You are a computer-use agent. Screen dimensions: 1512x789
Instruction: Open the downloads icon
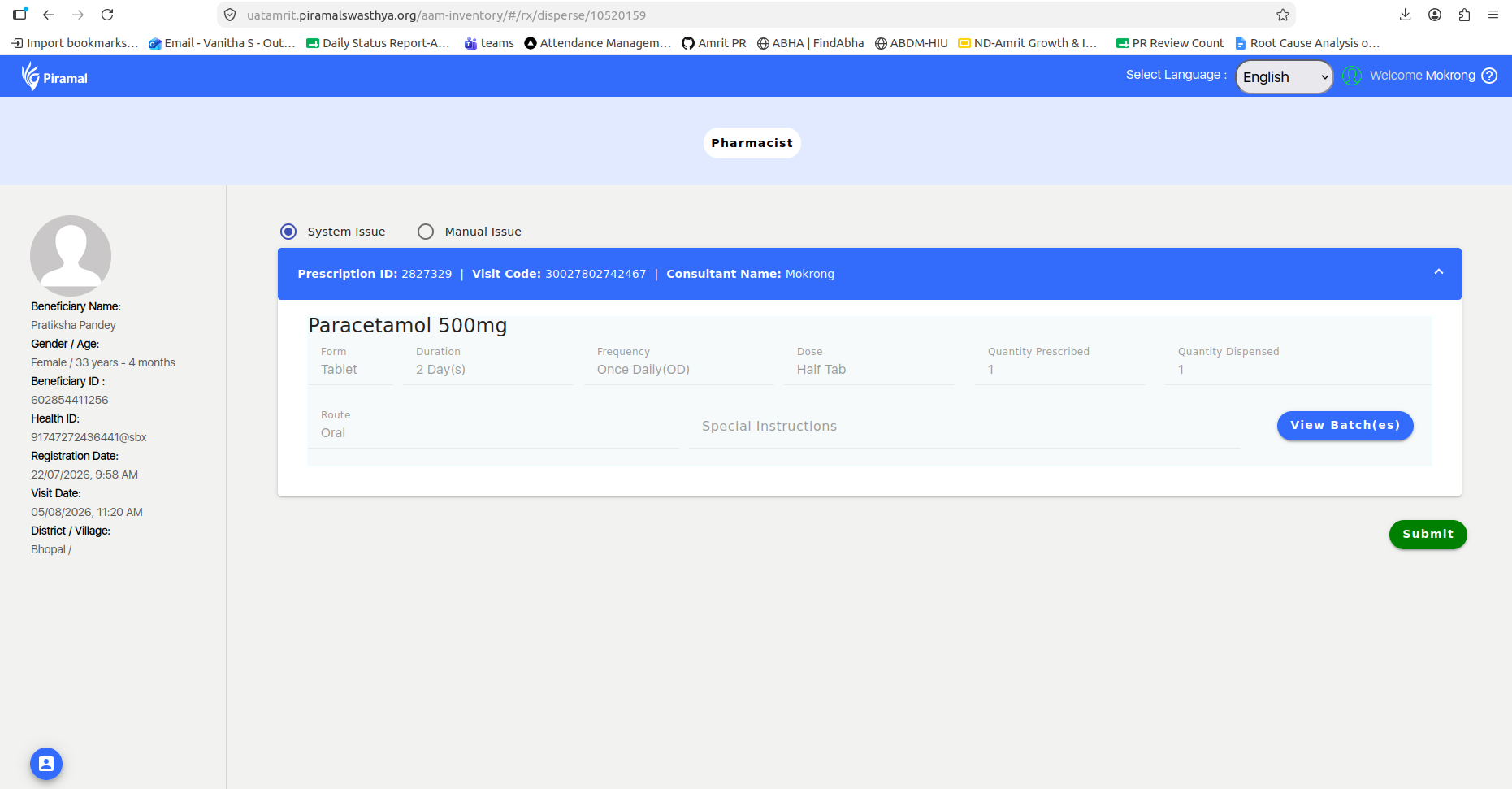coord(1406,15)
